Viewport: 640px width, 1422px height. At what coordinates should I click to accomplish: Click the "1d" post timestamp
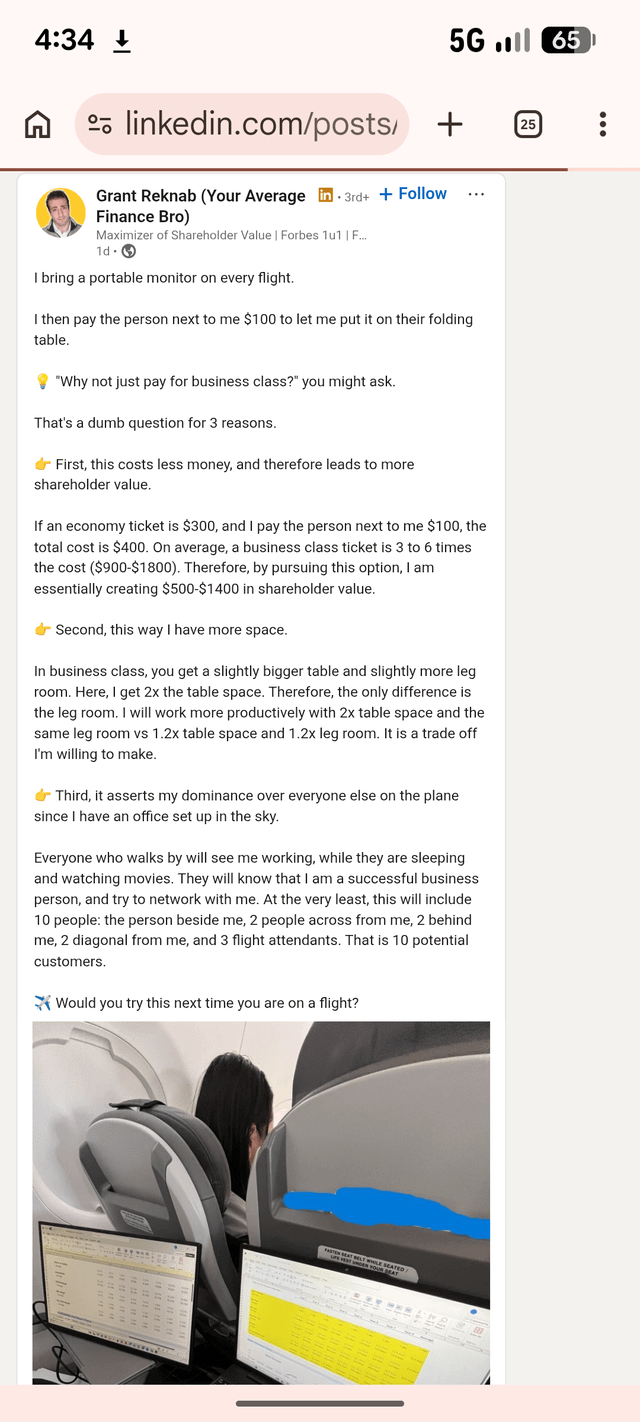pyautogui.click(x=103, y=251)
